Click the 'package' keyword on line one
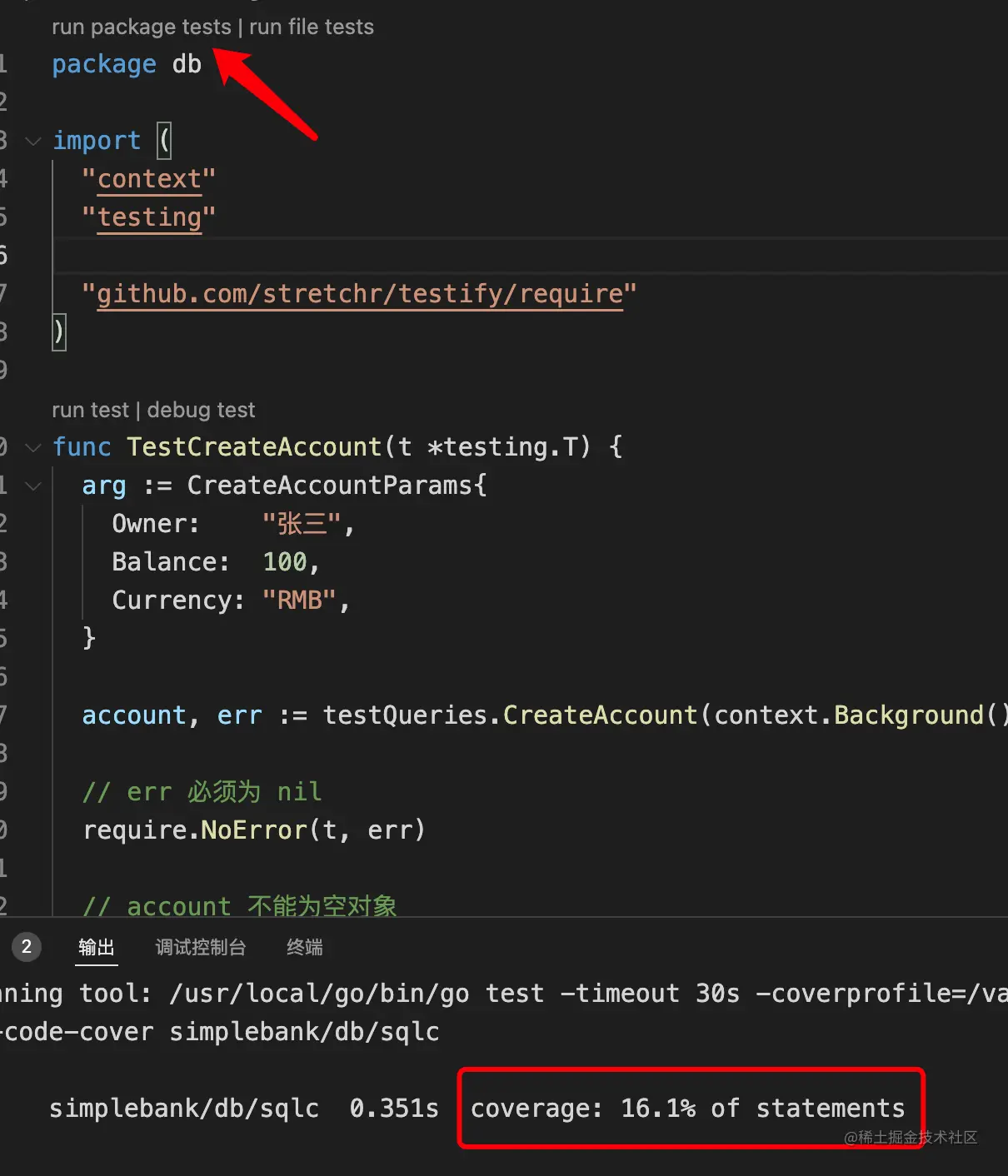1008x1176 pixels. pyautogui.click(x=104, y=64)
